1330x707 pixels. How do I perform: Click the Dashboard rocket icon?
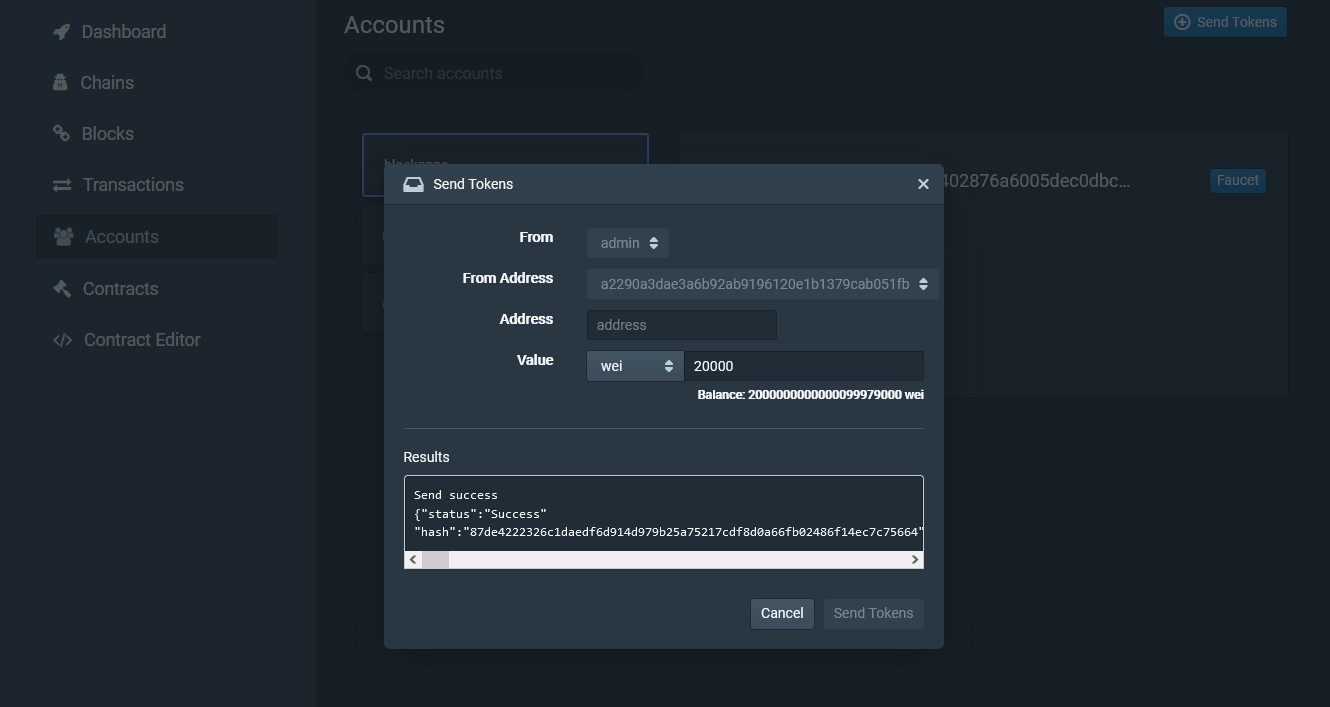coord(62,32)
